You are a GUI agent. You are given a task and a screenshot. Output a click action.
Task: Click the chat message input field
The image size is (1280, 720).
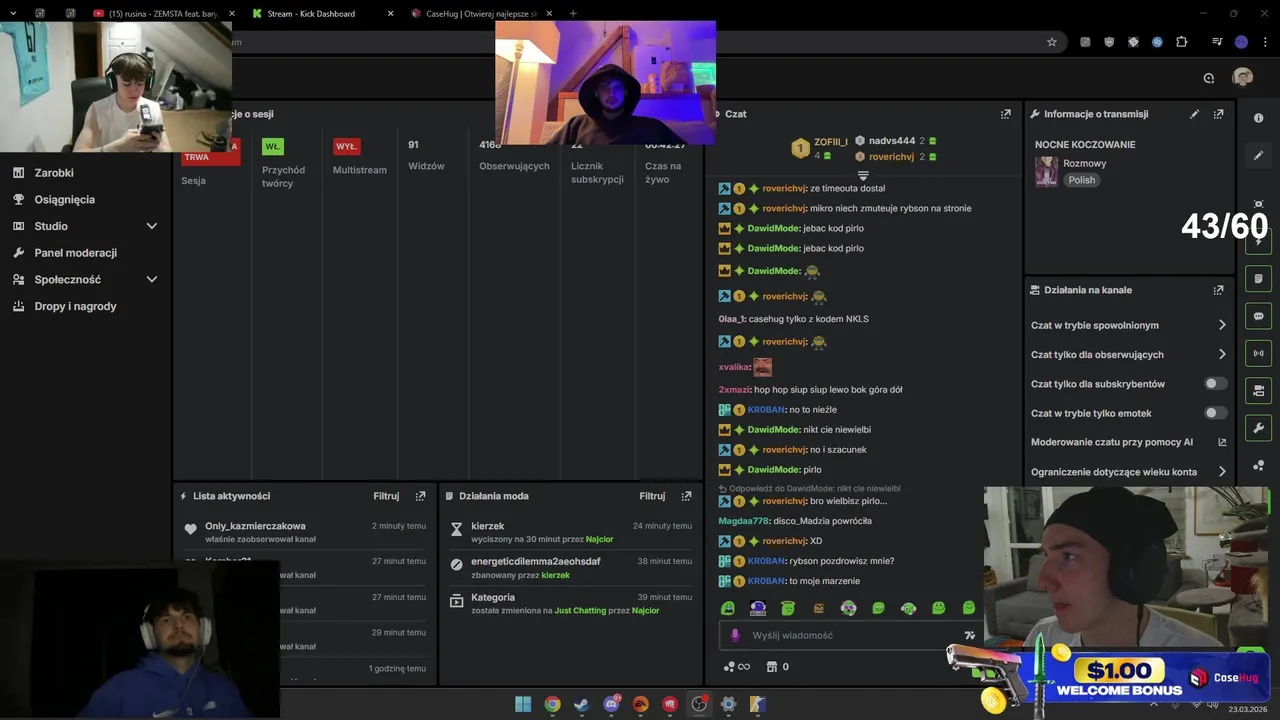pyautogui.click(x=850, y=635)
